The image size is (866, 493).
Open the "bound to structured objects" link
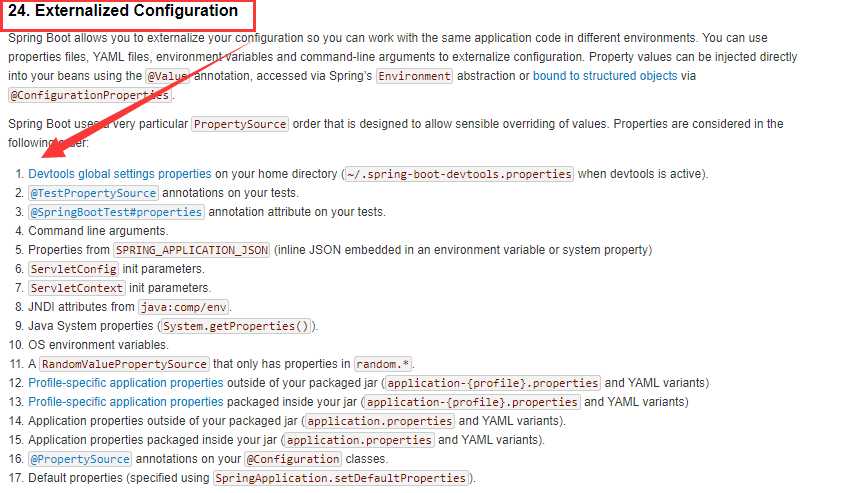coord(604,76)
